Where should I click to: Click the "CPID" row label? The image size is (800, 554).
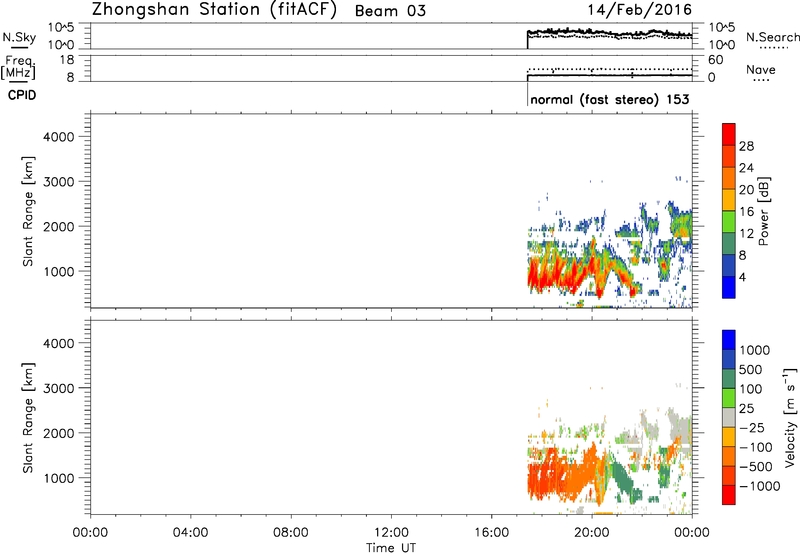(22, 95)
